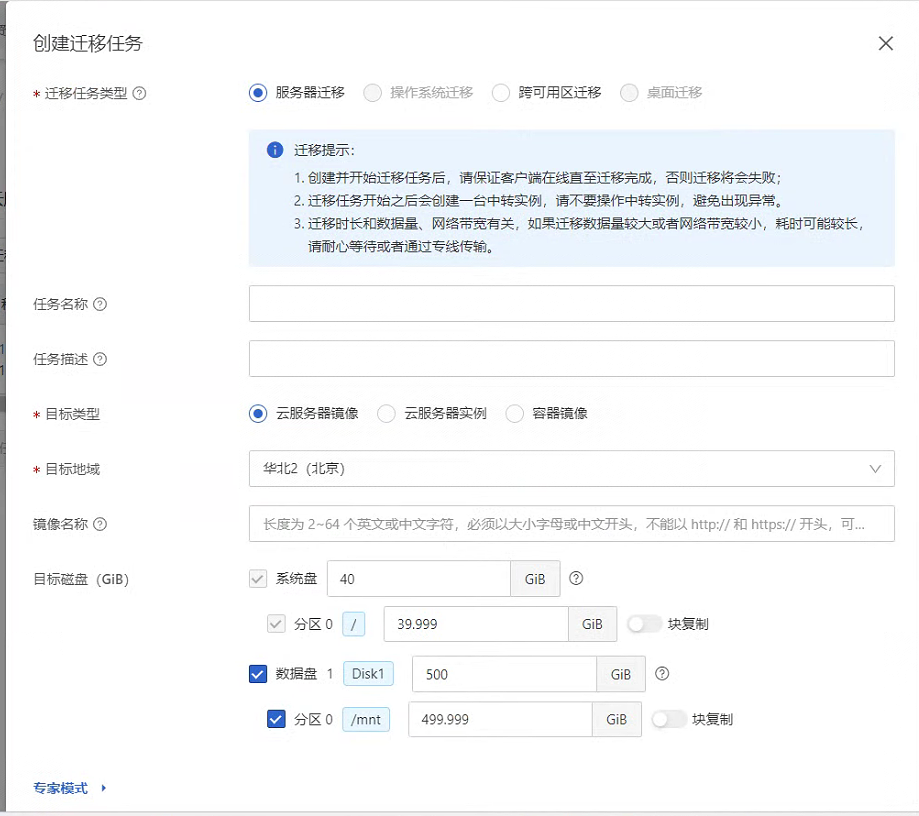Click 系统盘 size field showing 40

point(419,579)
